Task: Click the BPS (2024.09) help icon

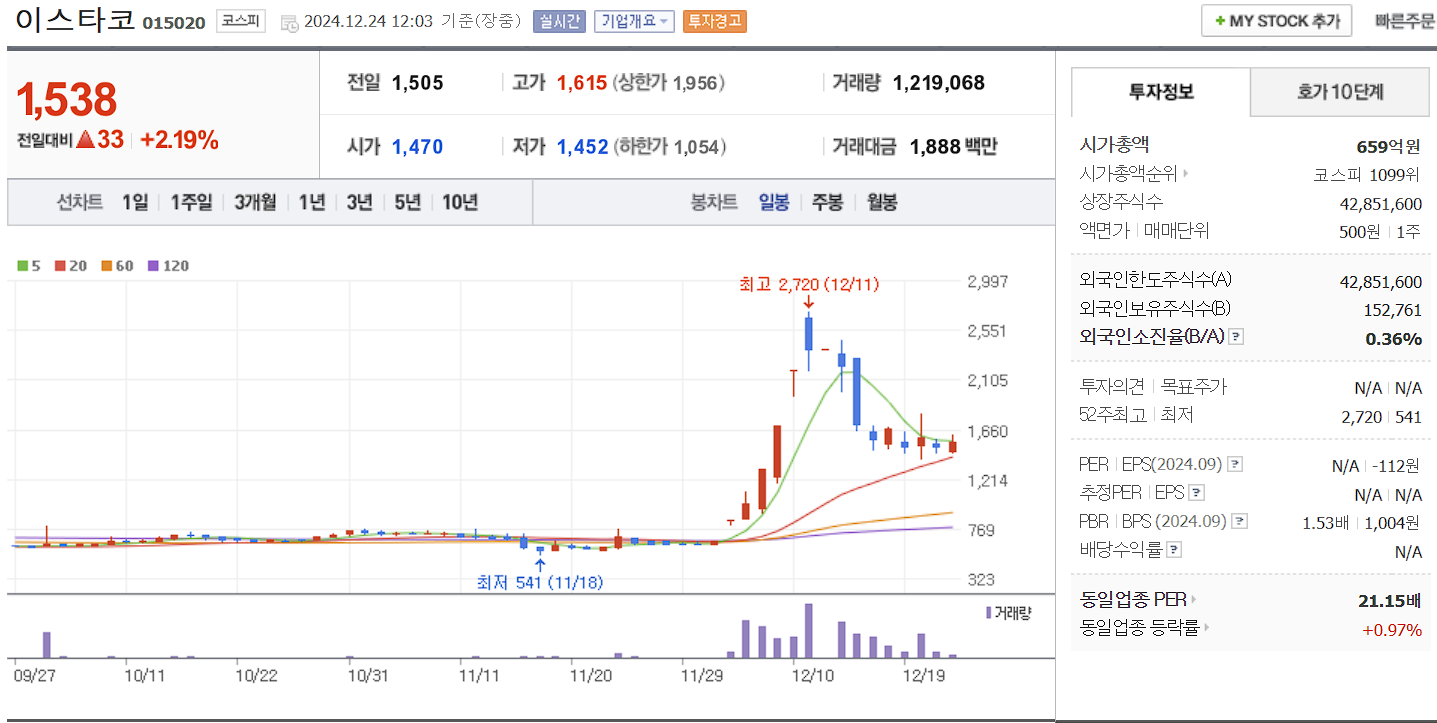Action: 1240,520
